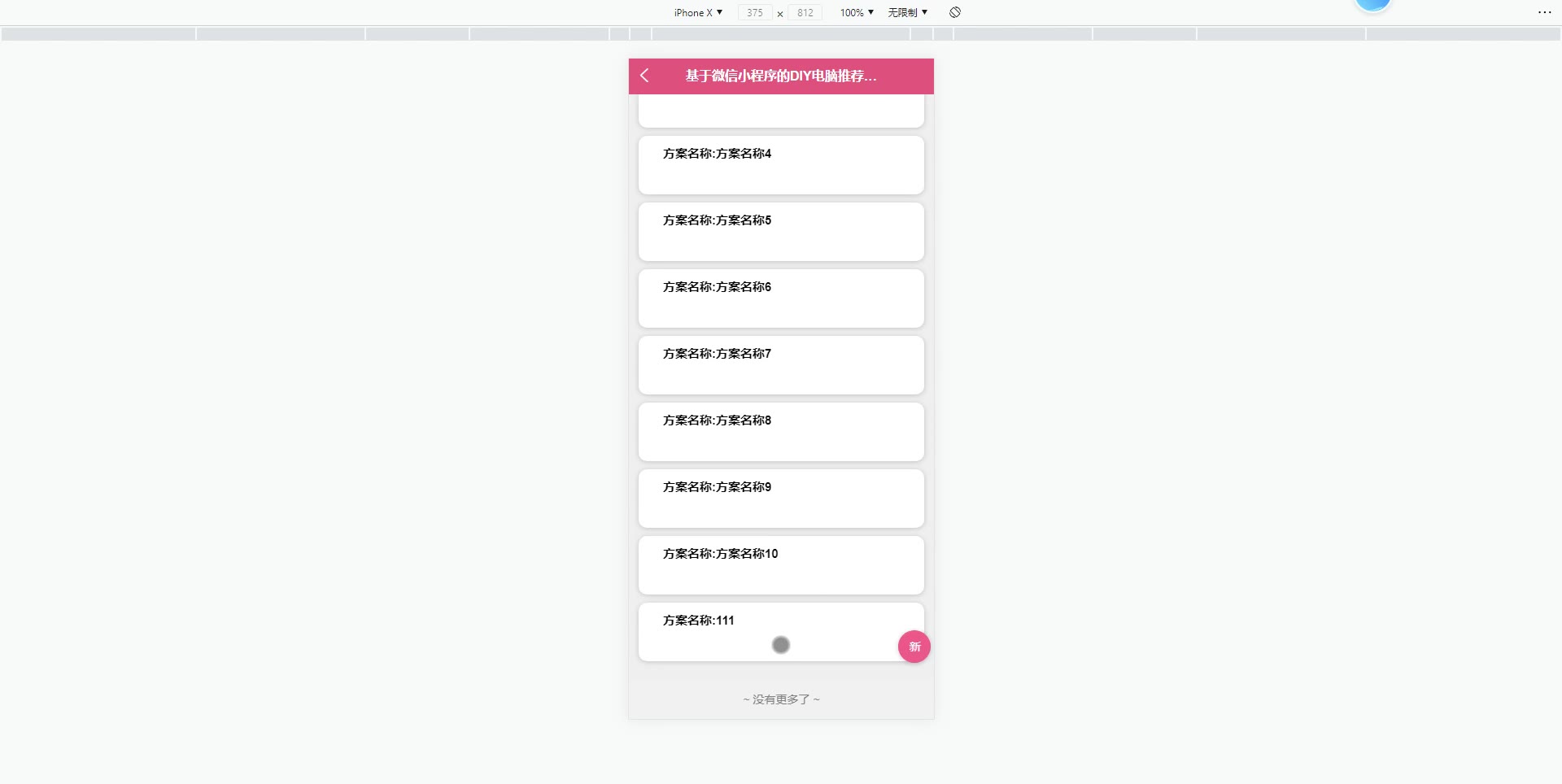Open the three-dots more options menu
Screen dimensions: 1562x784
[1544, 12]
